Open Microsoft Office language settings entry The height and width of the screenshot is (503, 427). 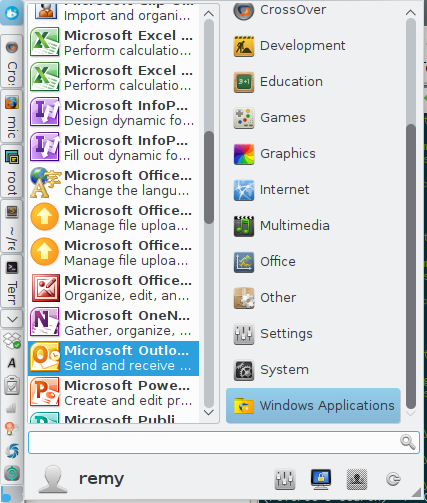click(114, 183)
